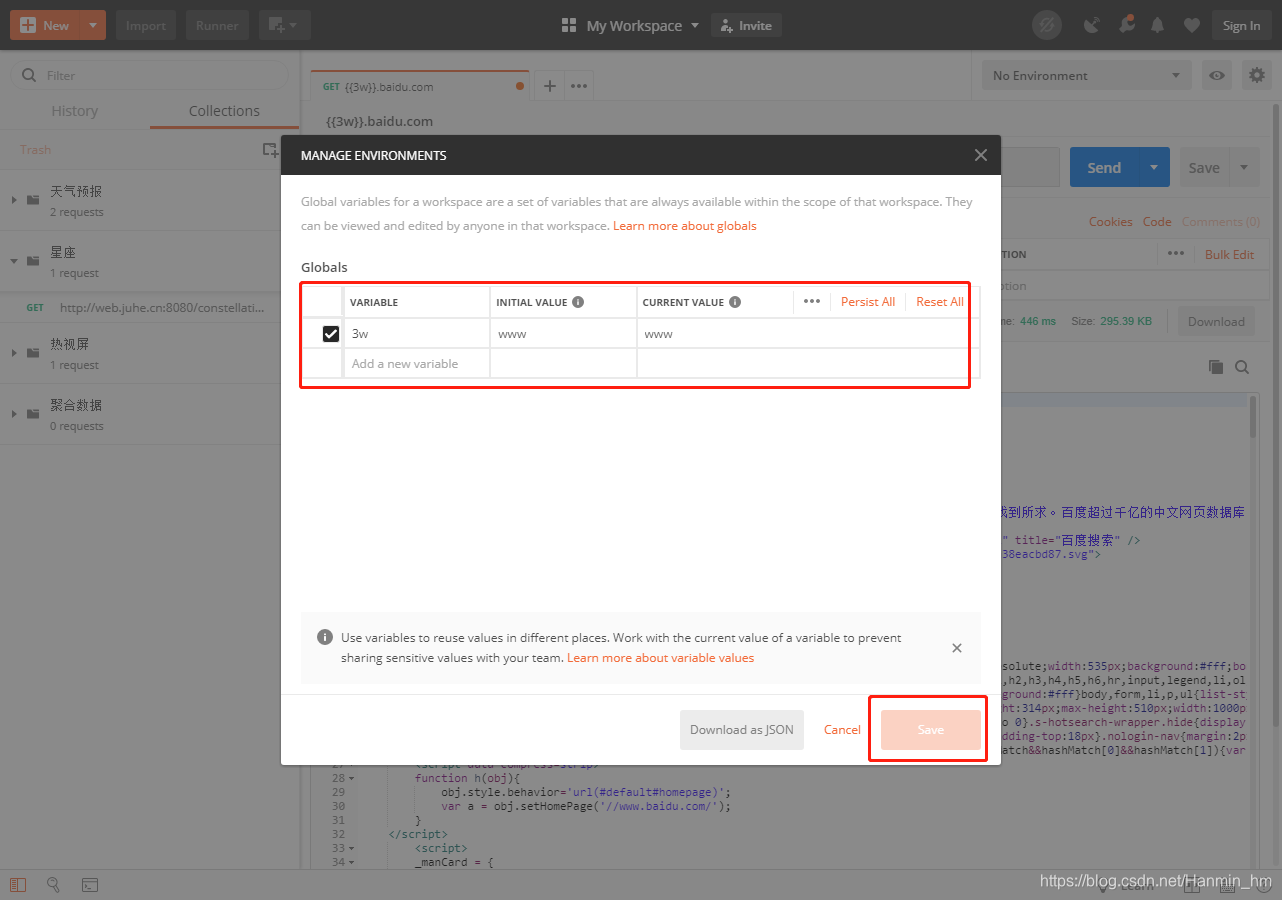
Task: Click info icon next to INITIAL VALUE
Action: pos(578,302)
